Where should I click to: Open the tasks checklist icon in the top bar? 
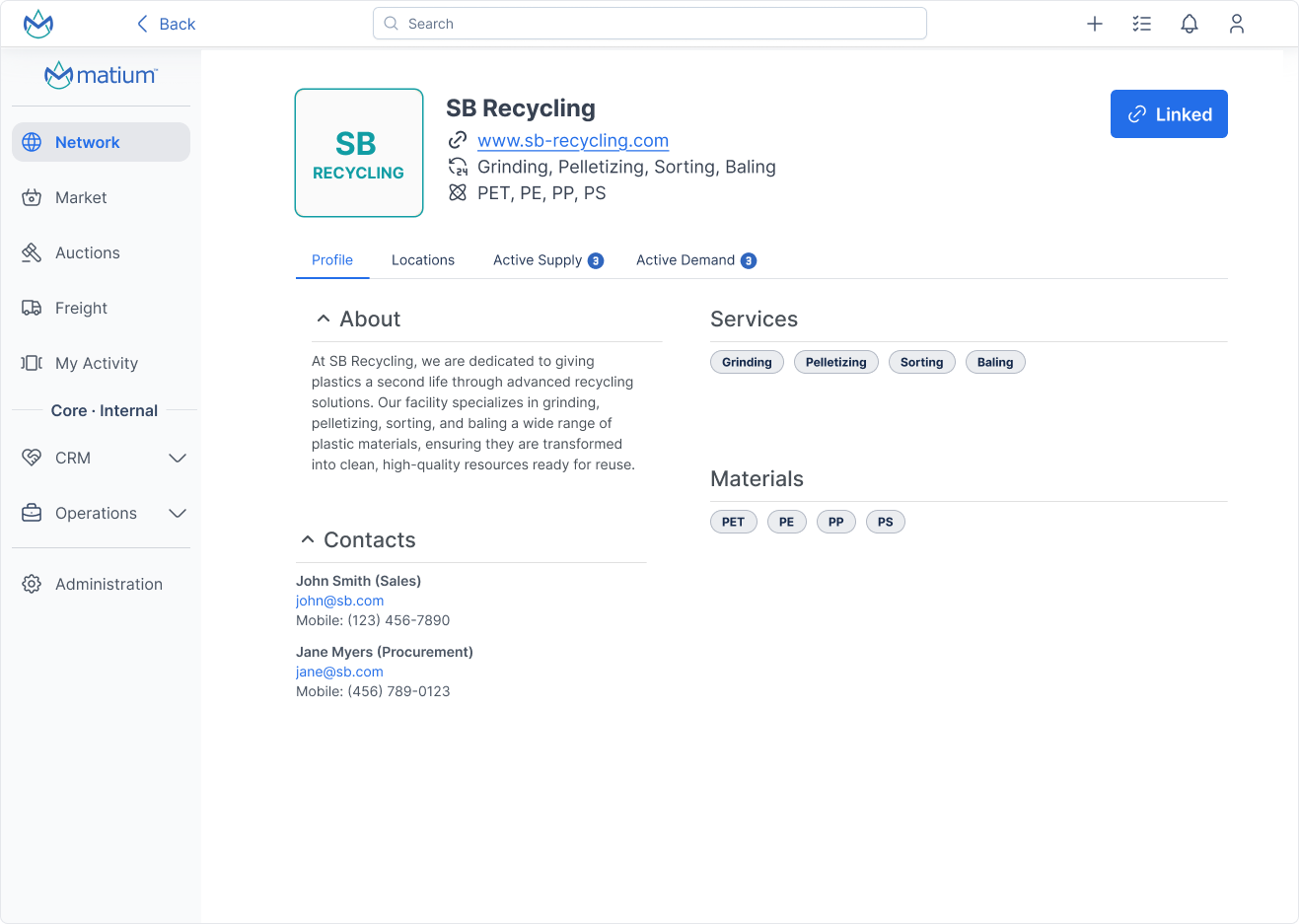[x=1141, y=23]
